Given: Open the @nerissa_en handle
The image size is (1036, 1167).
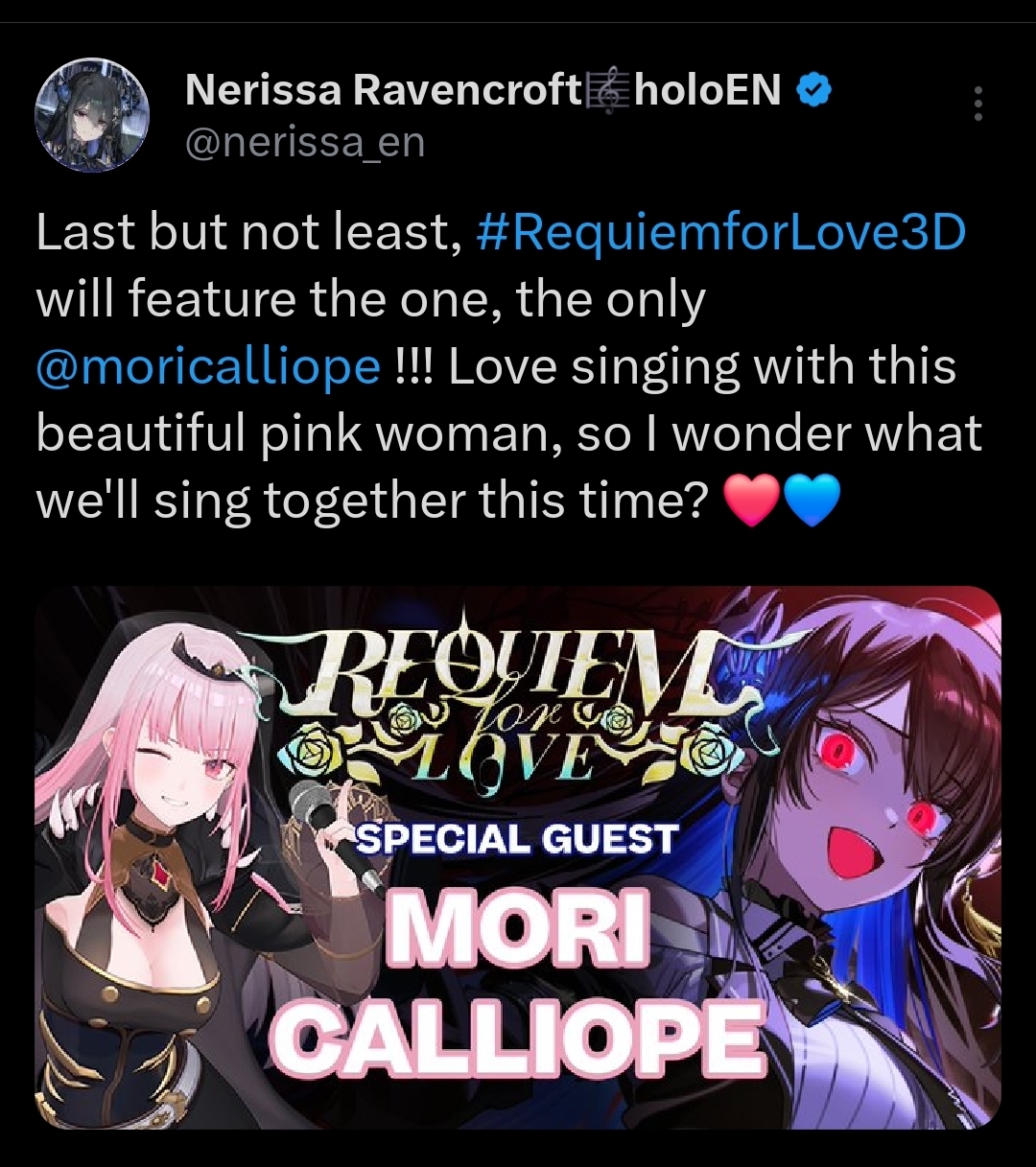Looking at the screenshot, I should pos(304,143).
